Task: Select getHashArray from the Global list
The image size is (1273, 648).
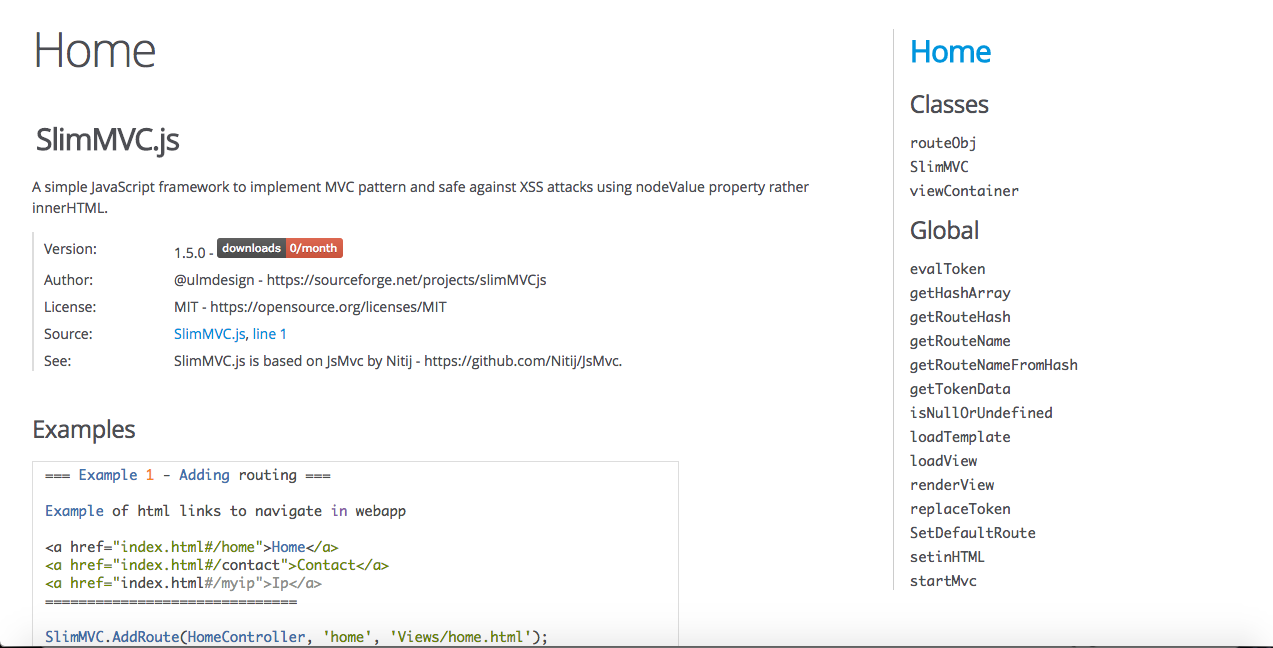Action: (x=959, y=292)
